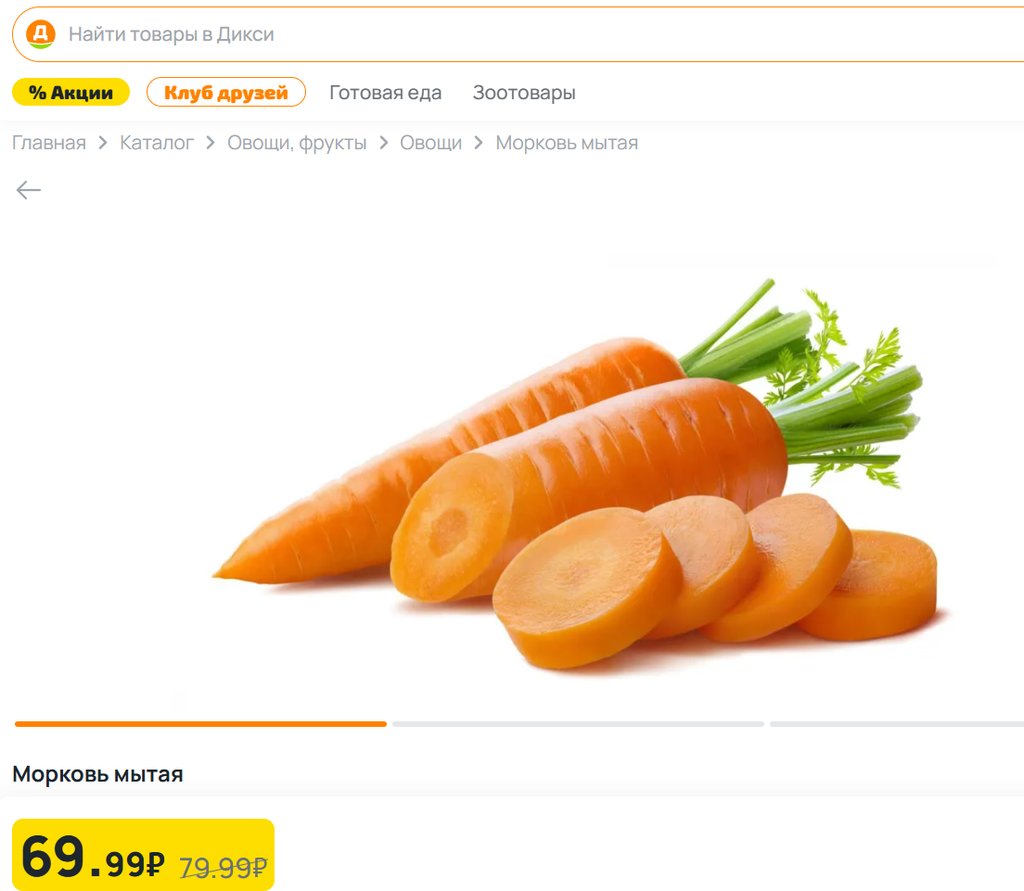
Task: Click chevron between Главная and Каталог
Action: 103,142
